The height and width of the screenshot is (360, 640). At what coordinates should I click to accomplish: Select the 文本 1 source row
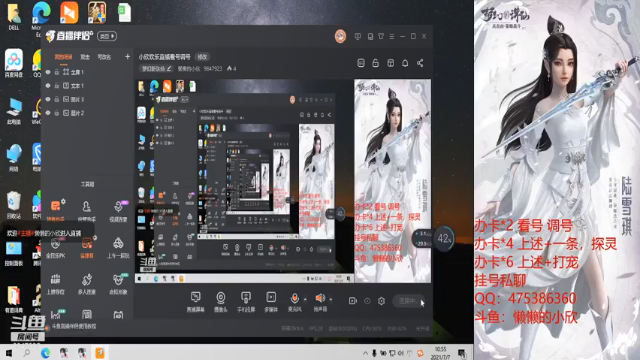click(x=87, y=86)
